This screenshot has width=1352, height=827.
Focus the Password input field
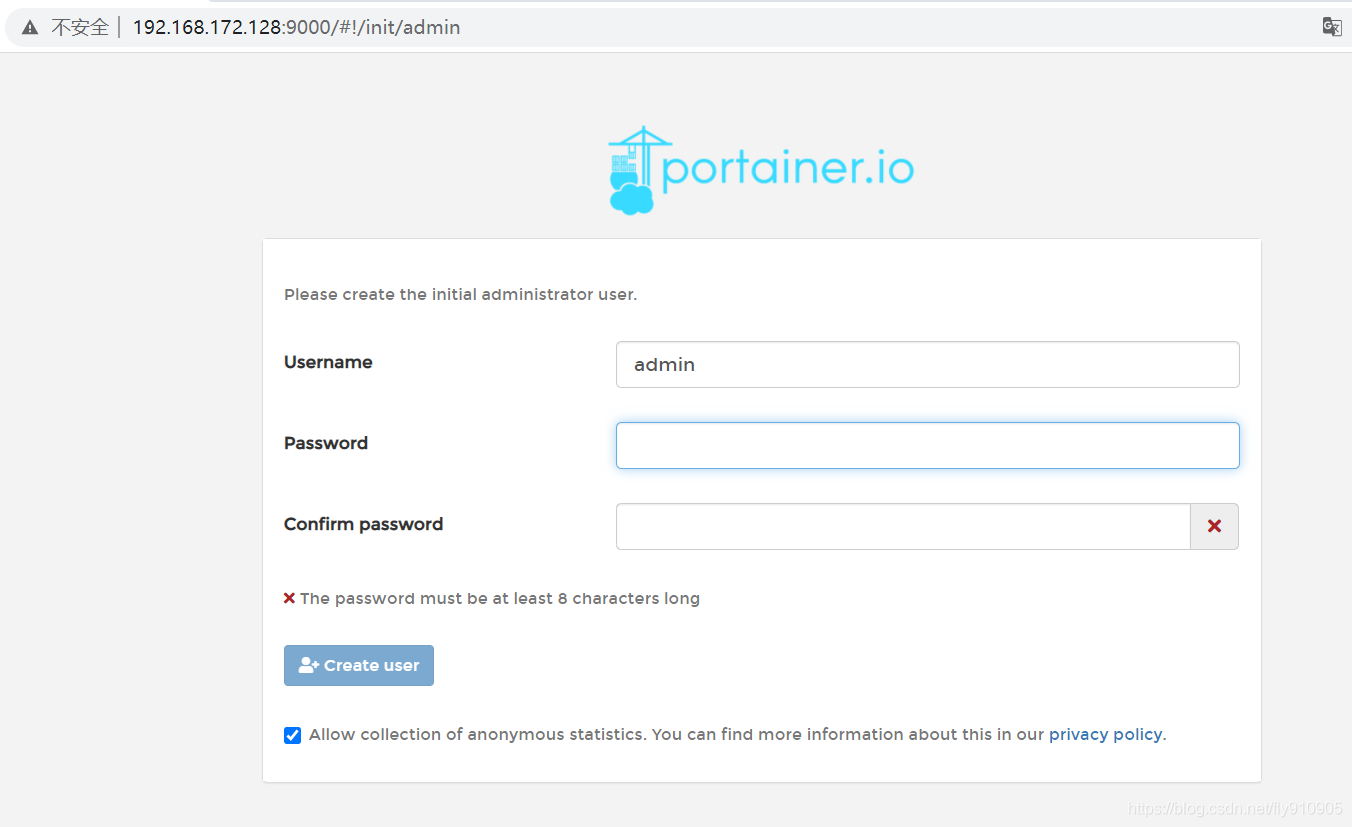tap(927, 445)
